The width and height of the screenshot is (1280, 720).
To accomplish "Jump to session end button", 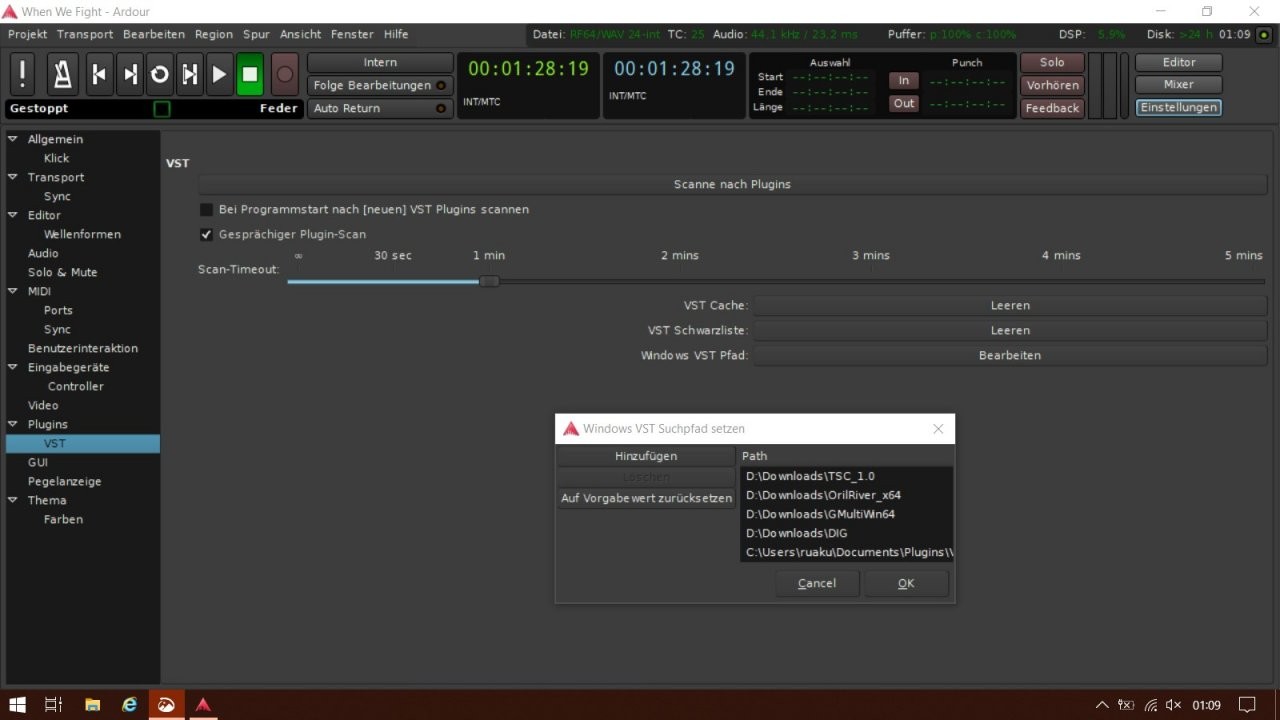I will (x=130, y=74).
